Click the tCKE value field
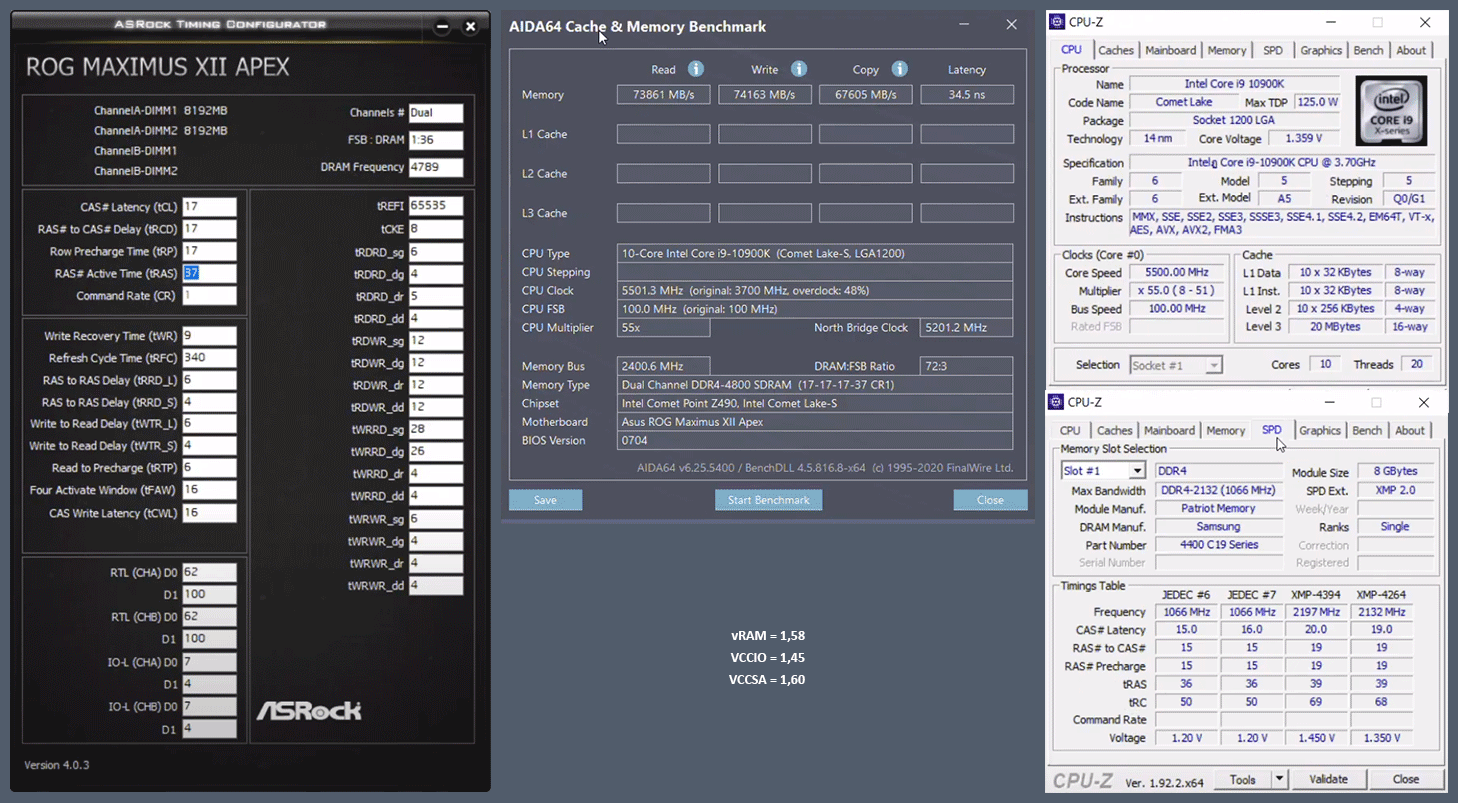The width and height of the screenshot is (1458, 803). (435, 229)
